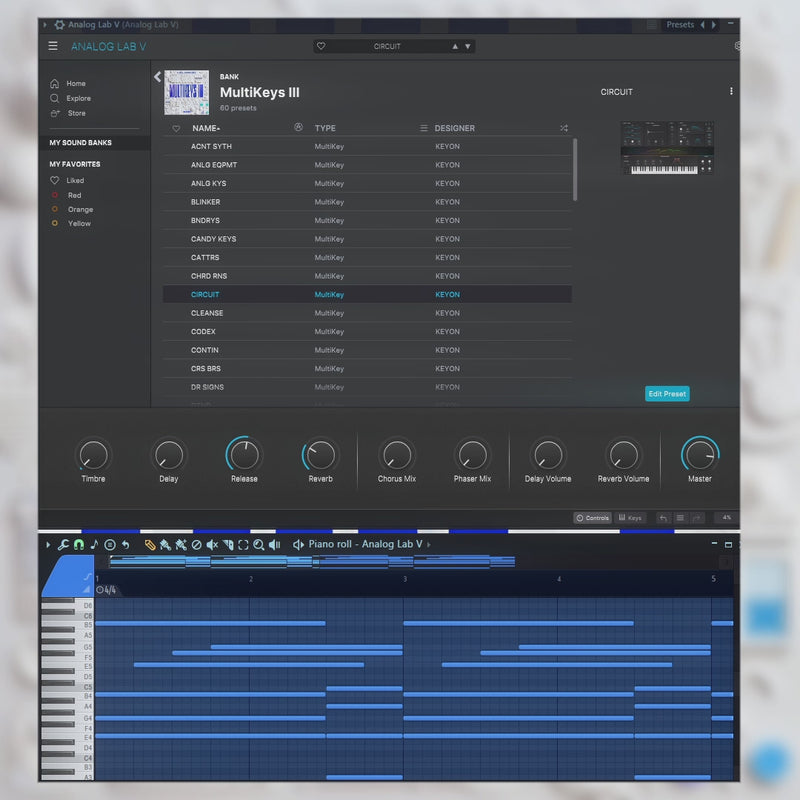
Task: Turn up the Master knob
Action: pos(699,455)
